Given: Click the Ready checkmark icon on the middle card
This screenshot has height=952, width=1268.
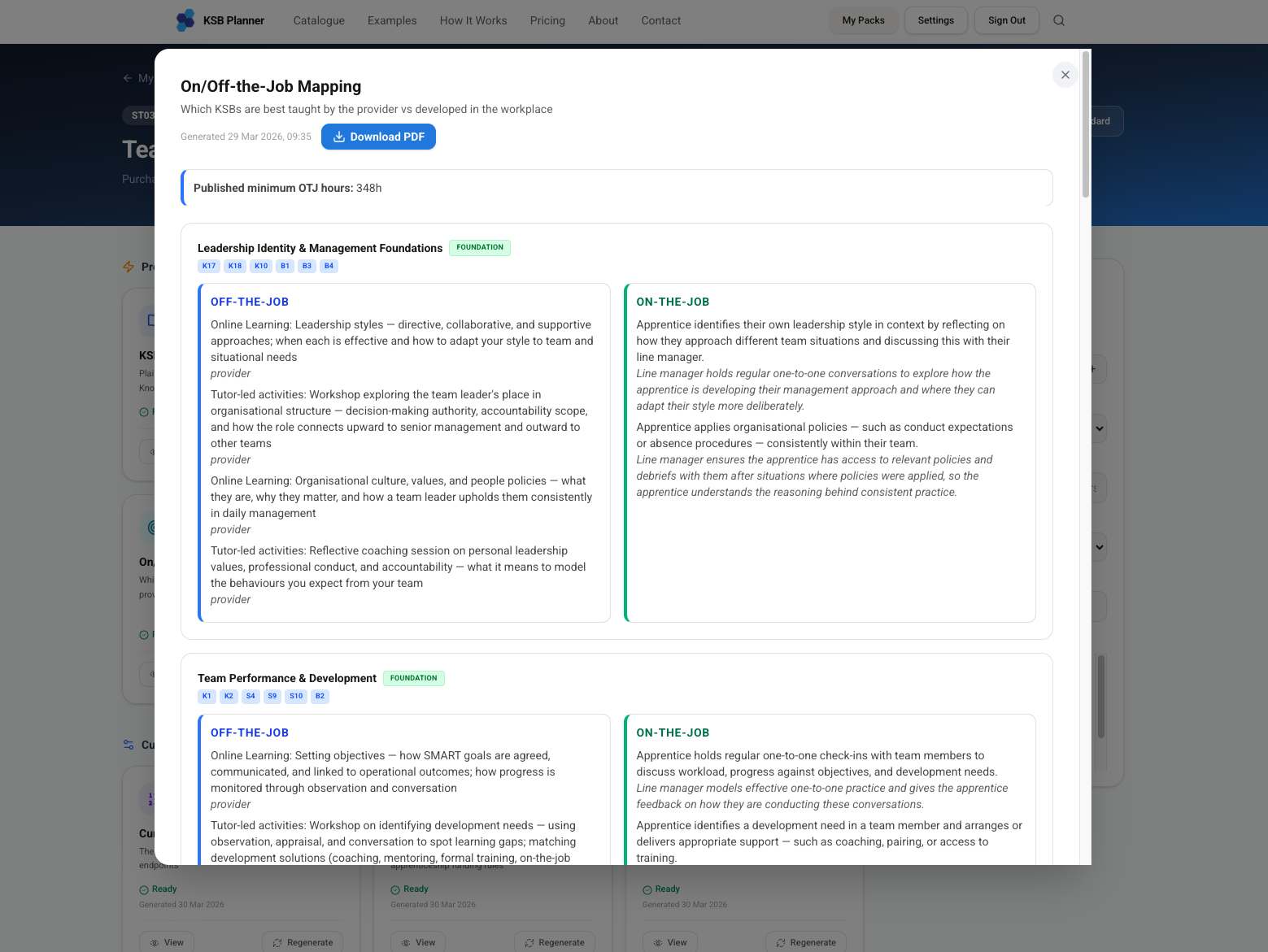Looking at the screenshot, I should click(394, 889).
